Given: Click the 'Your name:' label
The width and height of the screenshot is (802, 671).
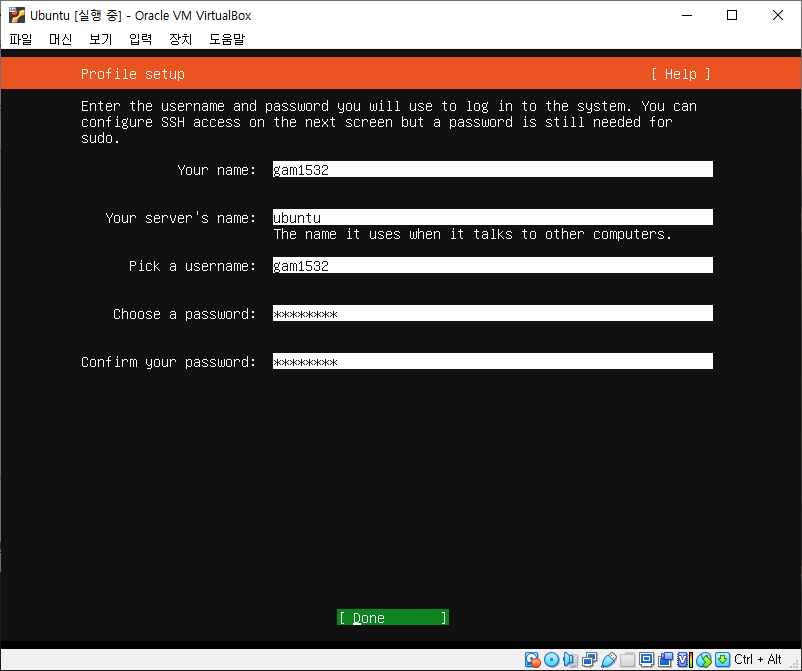Looking at the screenshot, I should [x=216, y=170].
